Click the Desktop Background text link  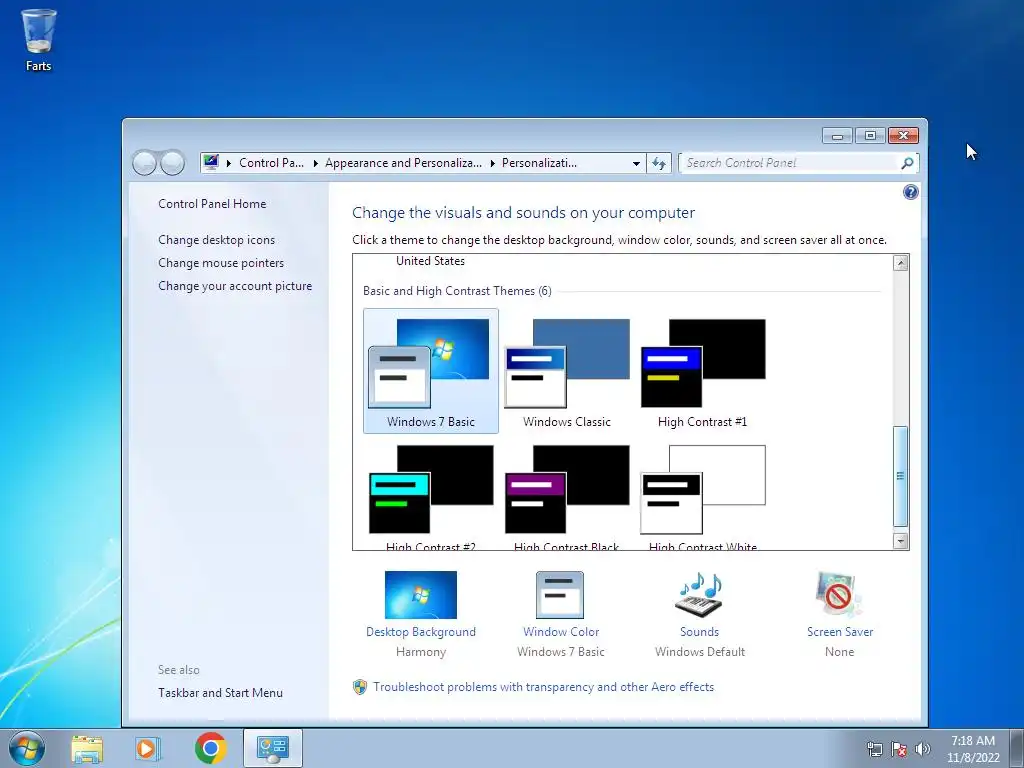[421, 632]
